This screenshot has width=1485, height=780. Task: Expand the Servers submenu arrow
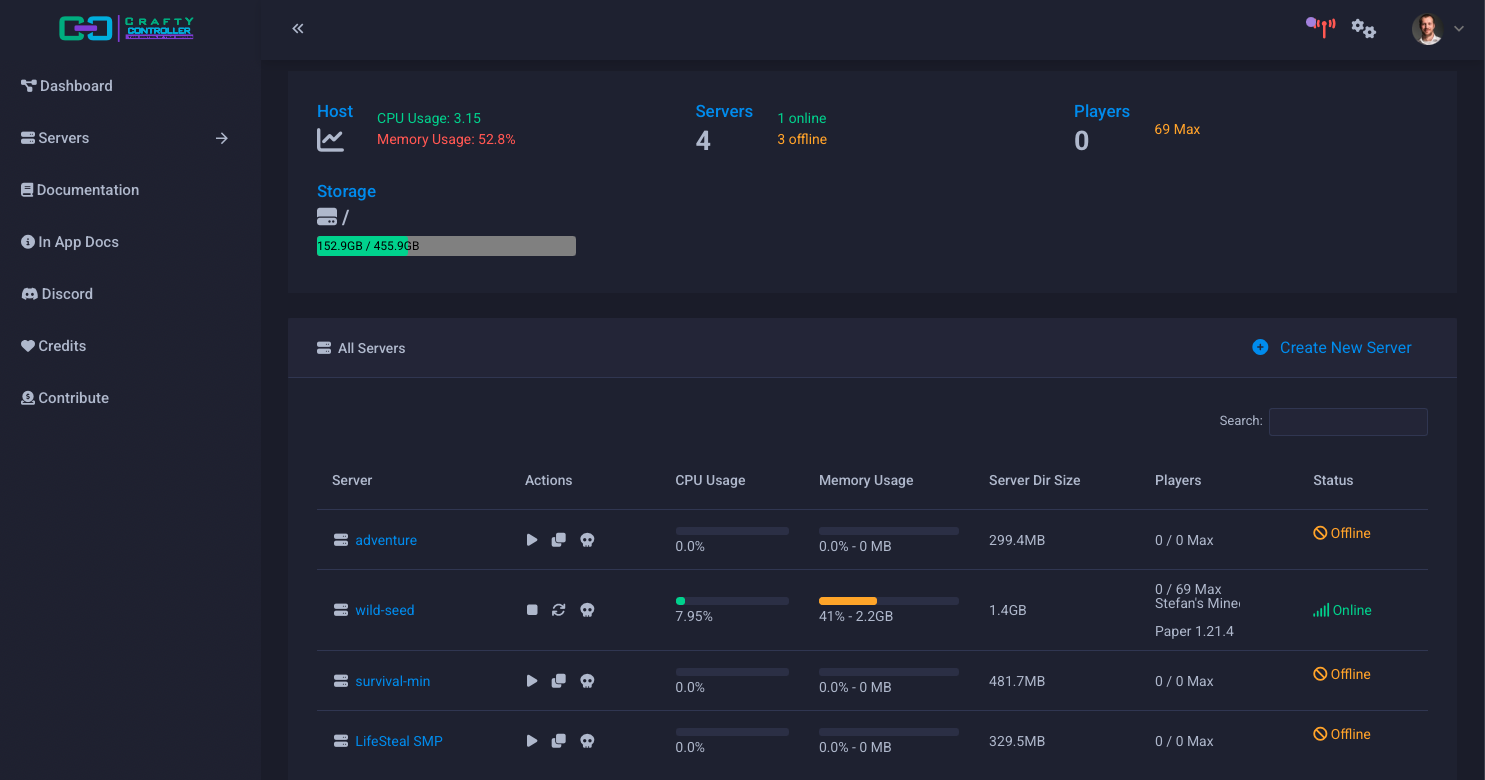(x=222, y=138)
